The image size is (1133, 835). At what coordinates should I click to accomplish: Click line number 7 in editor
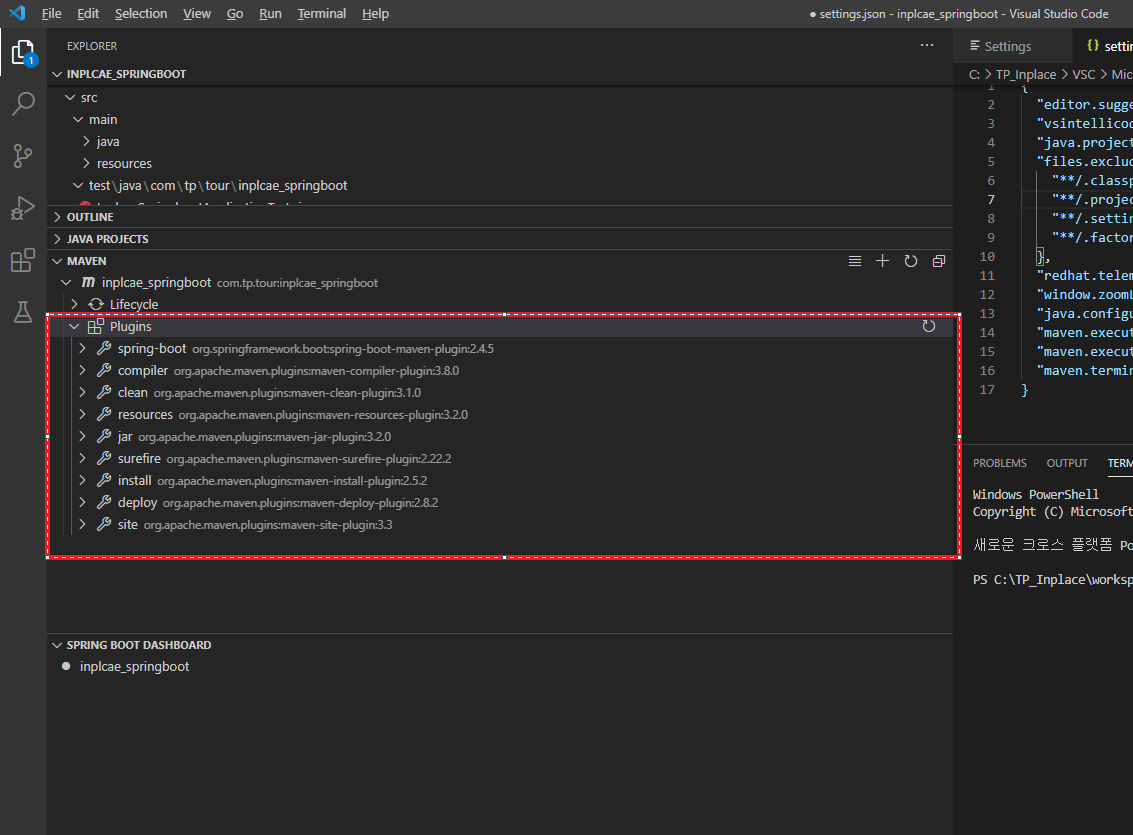pos(991,199)
